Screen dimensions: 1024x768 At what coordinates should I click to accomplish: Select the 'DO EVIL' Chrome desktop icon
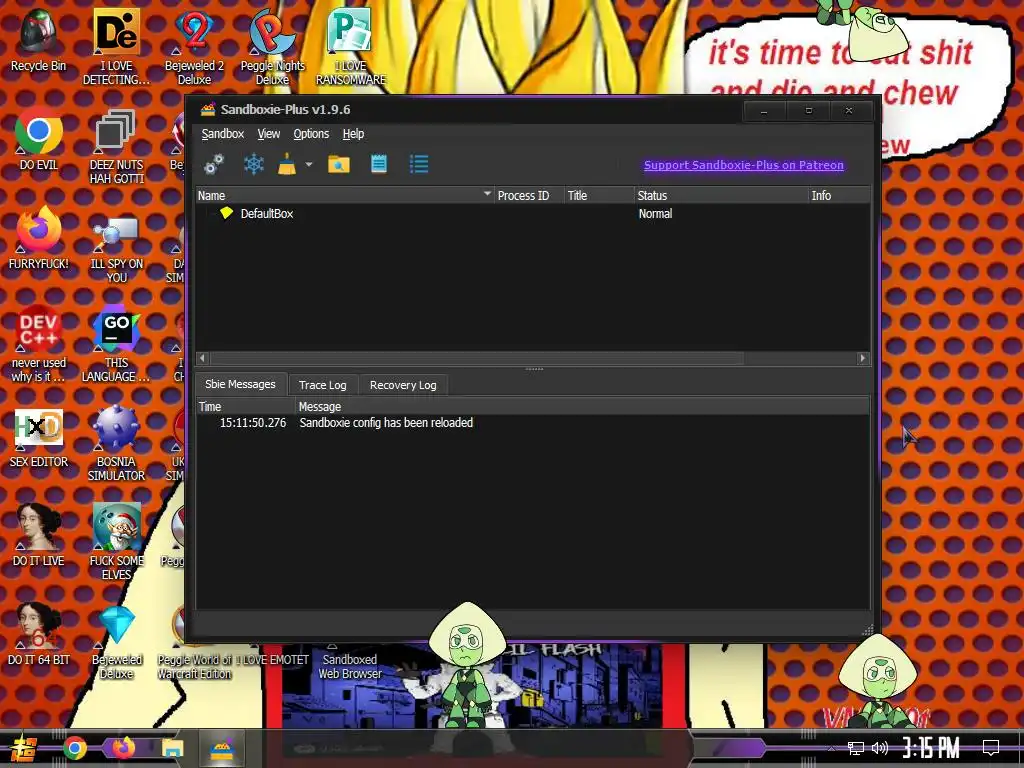click(39, 140)
